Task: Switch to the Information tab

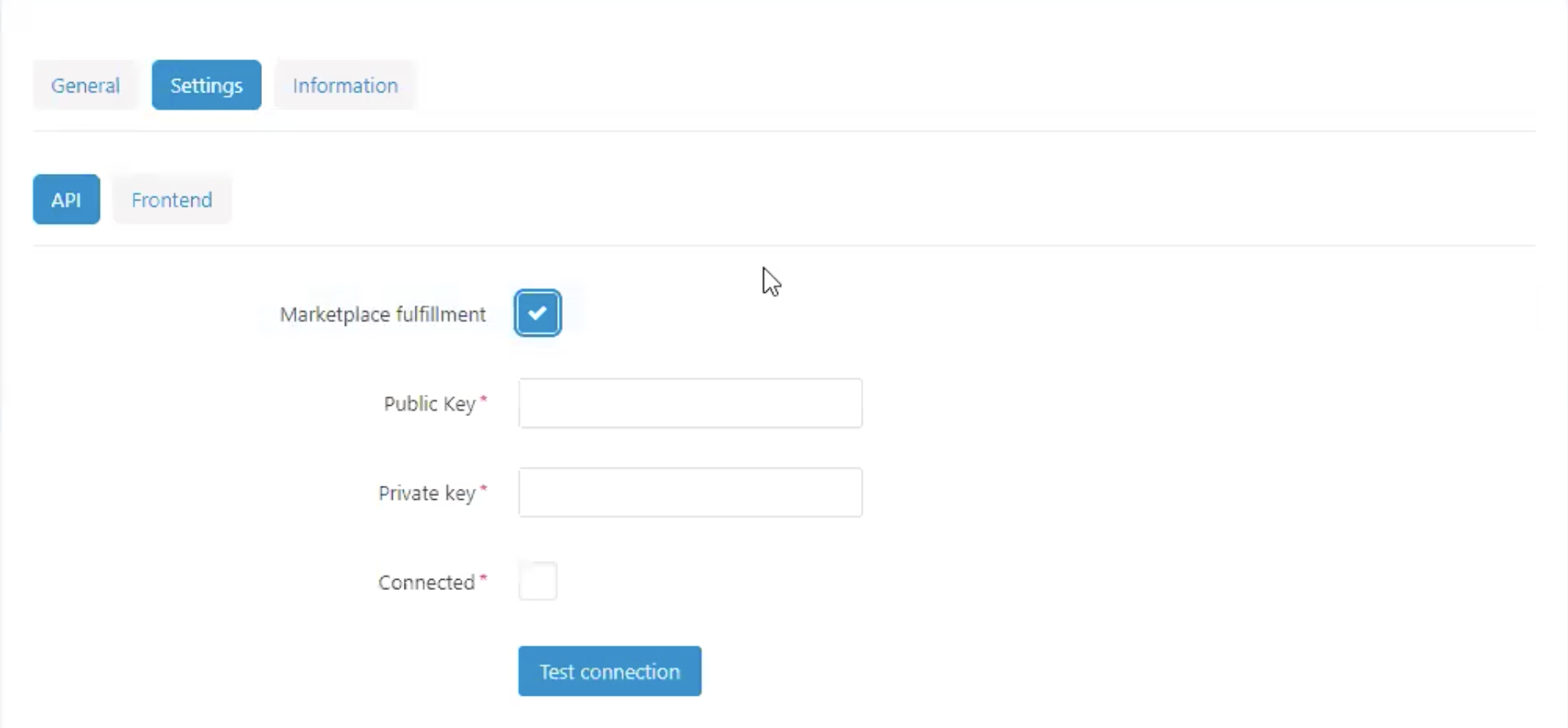Action: (345, 85)
